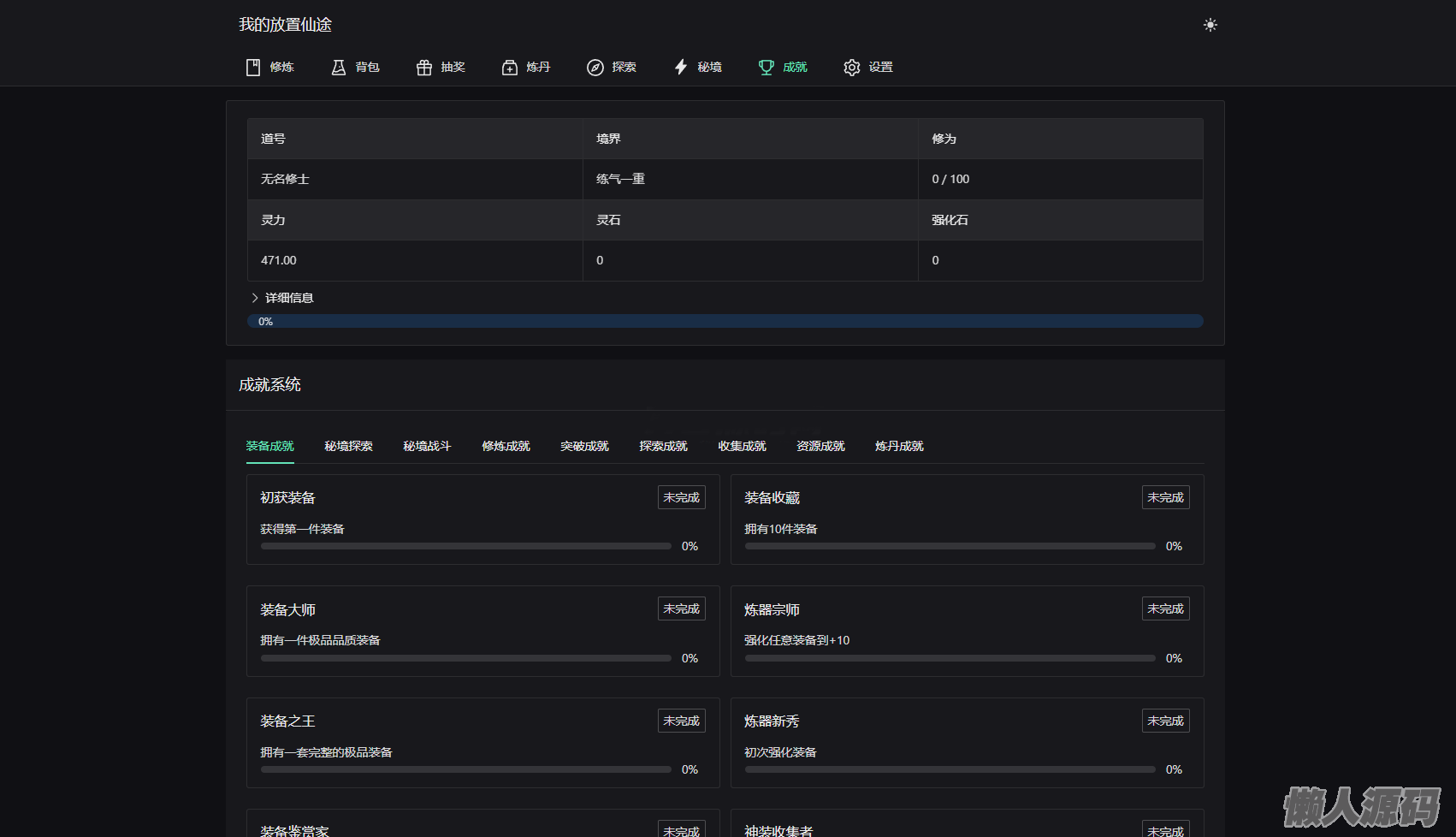The image size is (1456, 837).
Task: Switch to the 秘境战斗 tab
Action: tap(427, 446)
